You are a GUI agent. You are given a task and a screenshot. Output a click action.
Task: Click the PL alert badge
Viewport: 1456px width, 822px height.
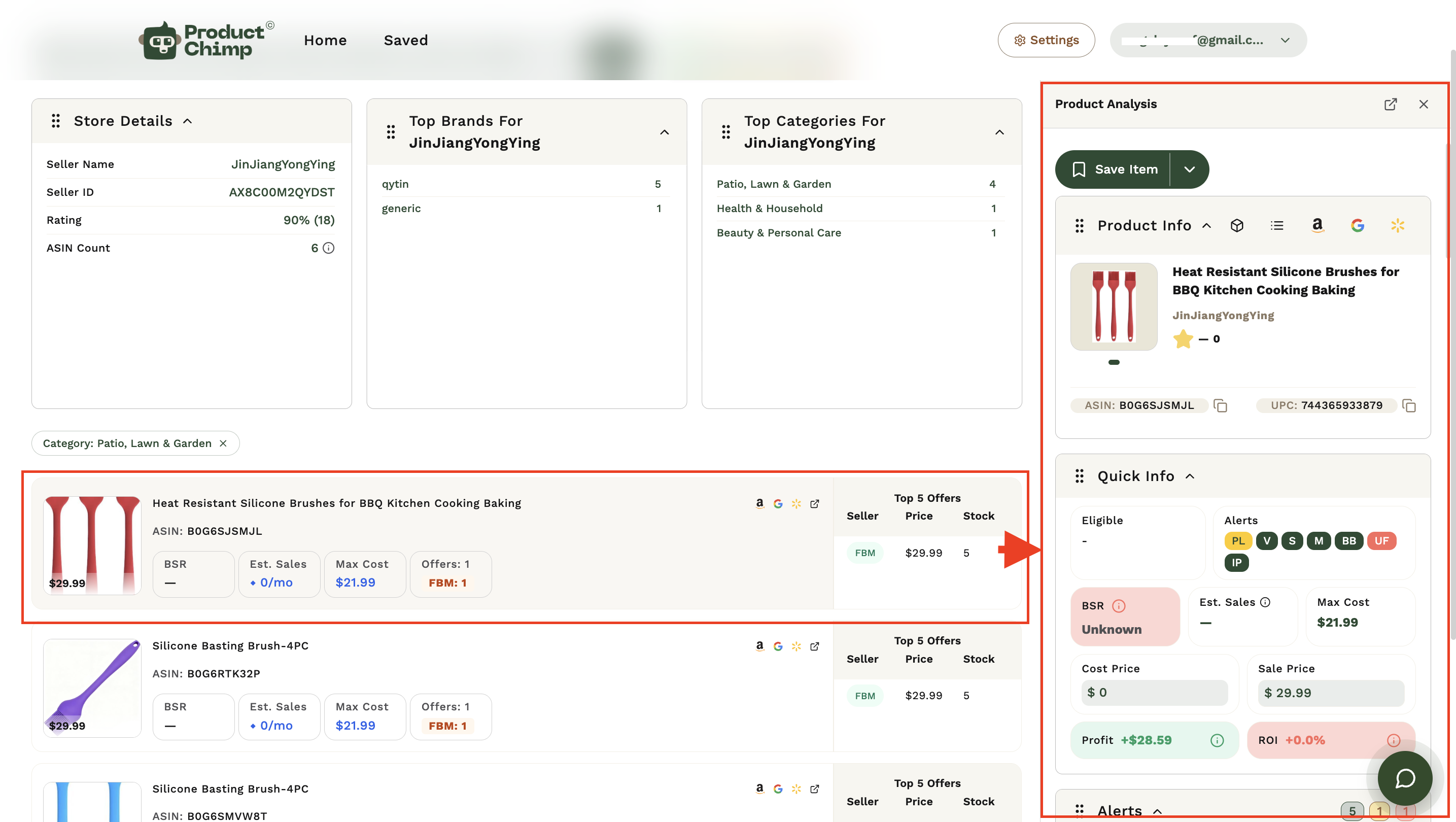[x=1238, y=541]
